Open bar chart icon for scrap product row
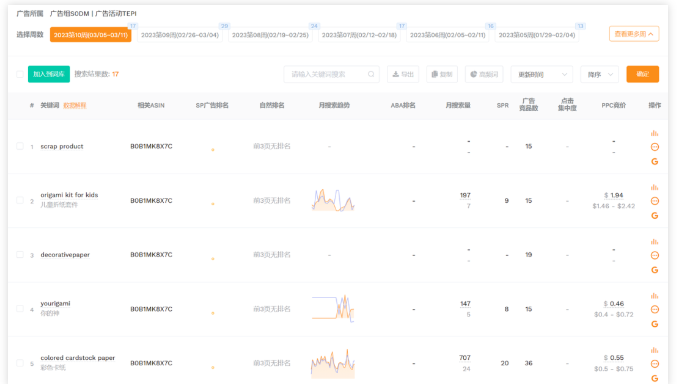 tap(655, 133)
